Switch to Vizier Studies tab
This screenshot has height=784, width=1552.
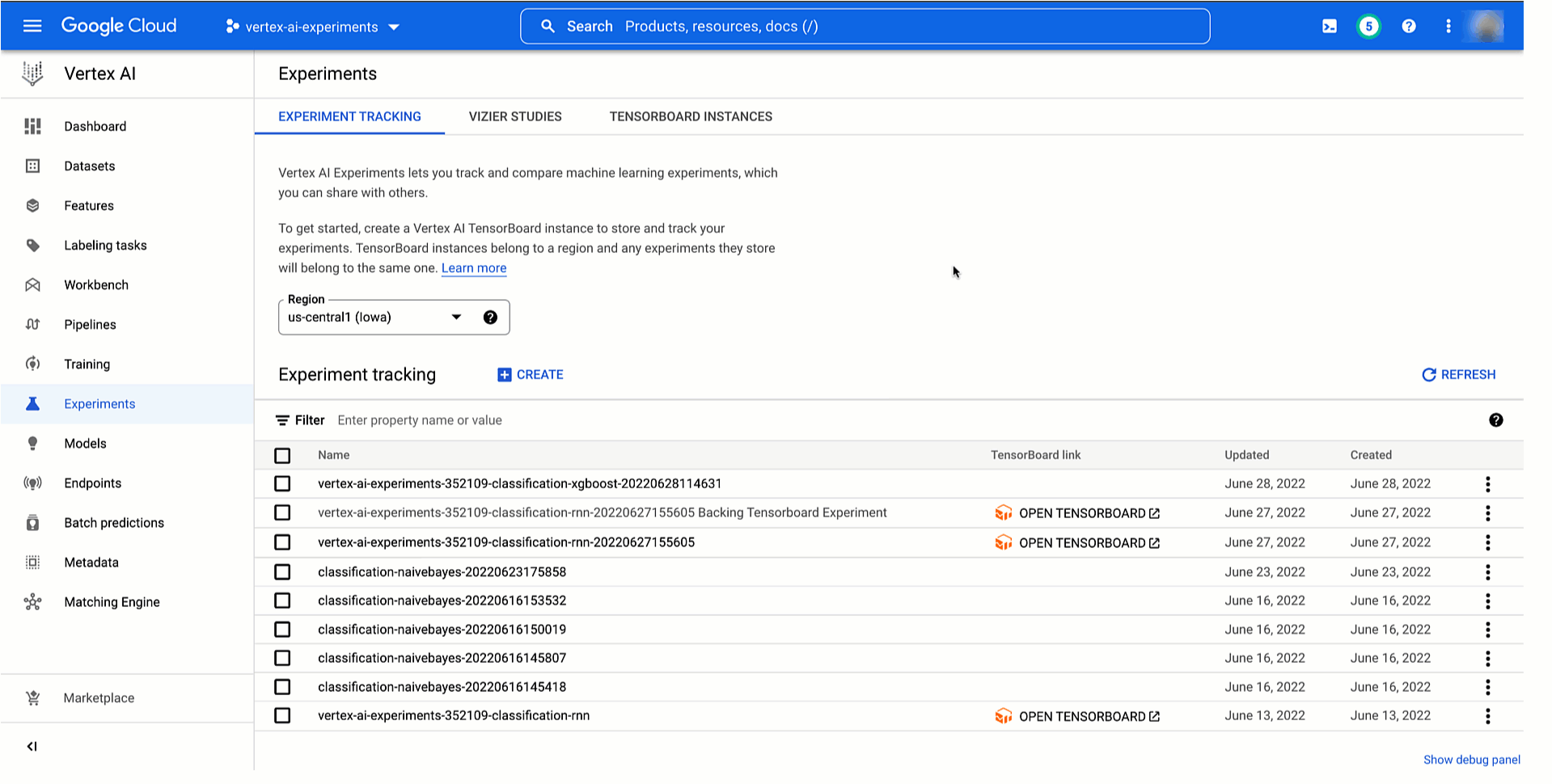[x=515, y=116]
